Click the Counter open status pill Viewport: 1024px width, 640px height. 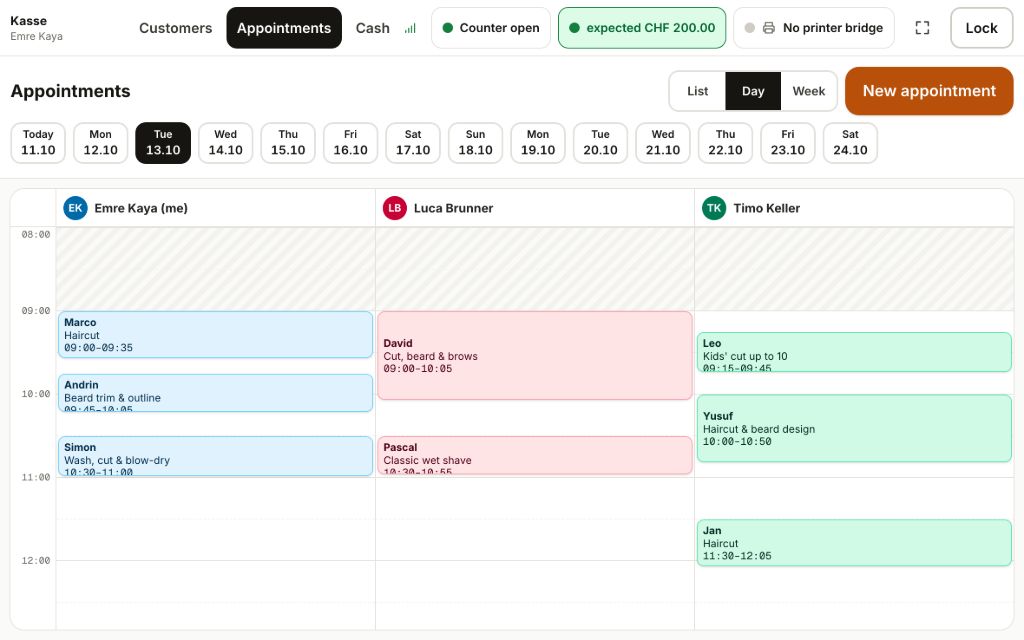[x=491, y=28]
